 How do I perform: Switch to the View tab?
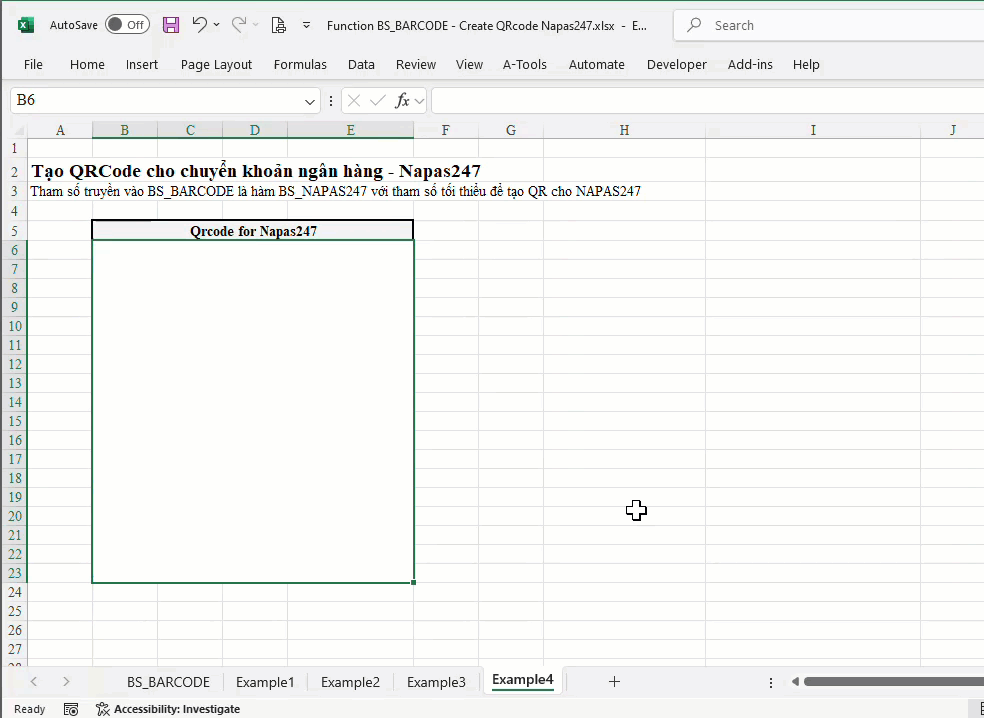point(469,65)
